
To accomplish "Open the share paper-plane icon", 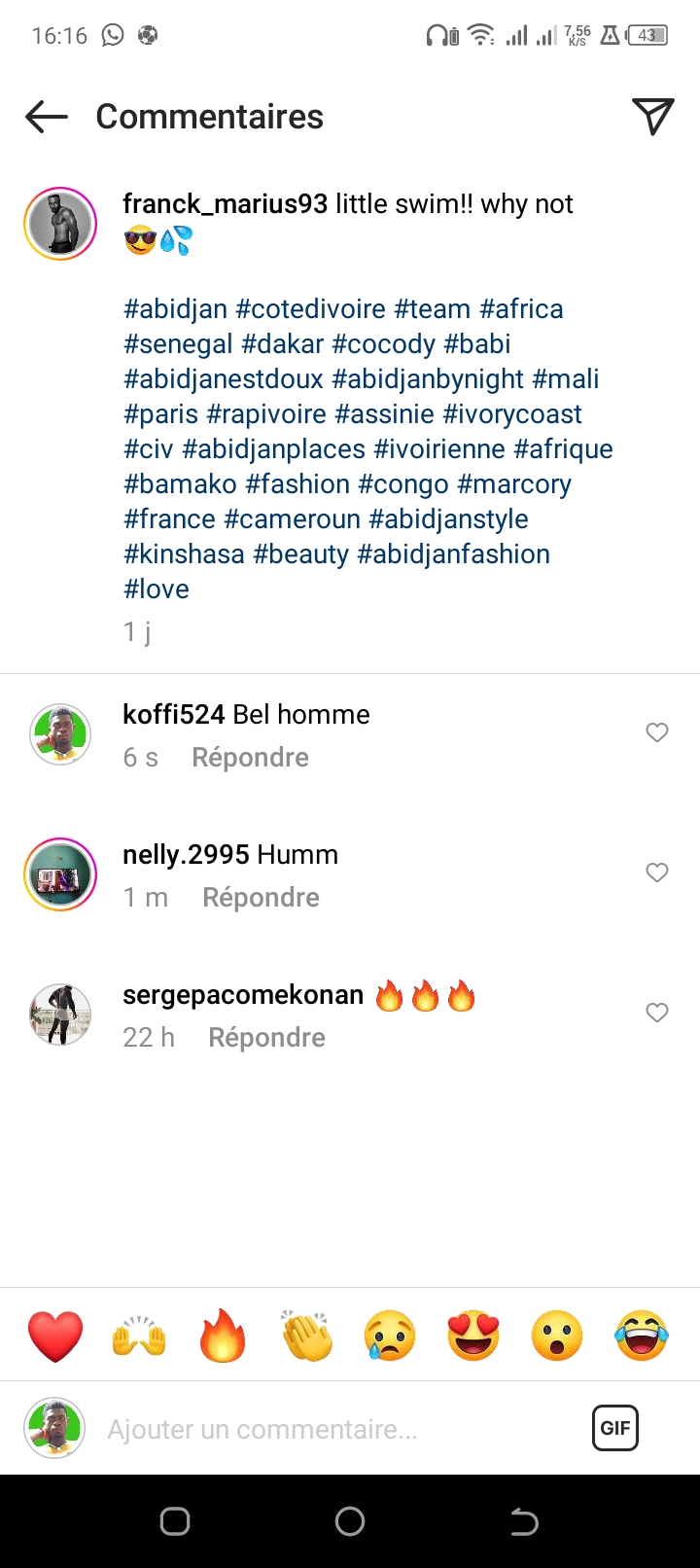I will pyautogui.click(x=652, y=117).
